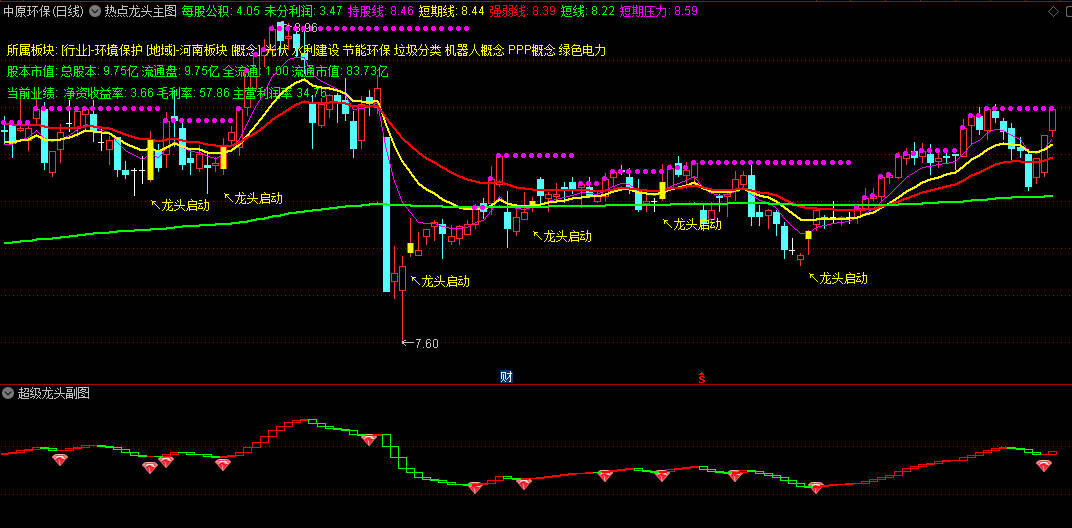Viewport: 1072px width, 528px height.
Task: Click the 绿色电力 concept label
Action: pyautogui.click(x=582, y=50)
